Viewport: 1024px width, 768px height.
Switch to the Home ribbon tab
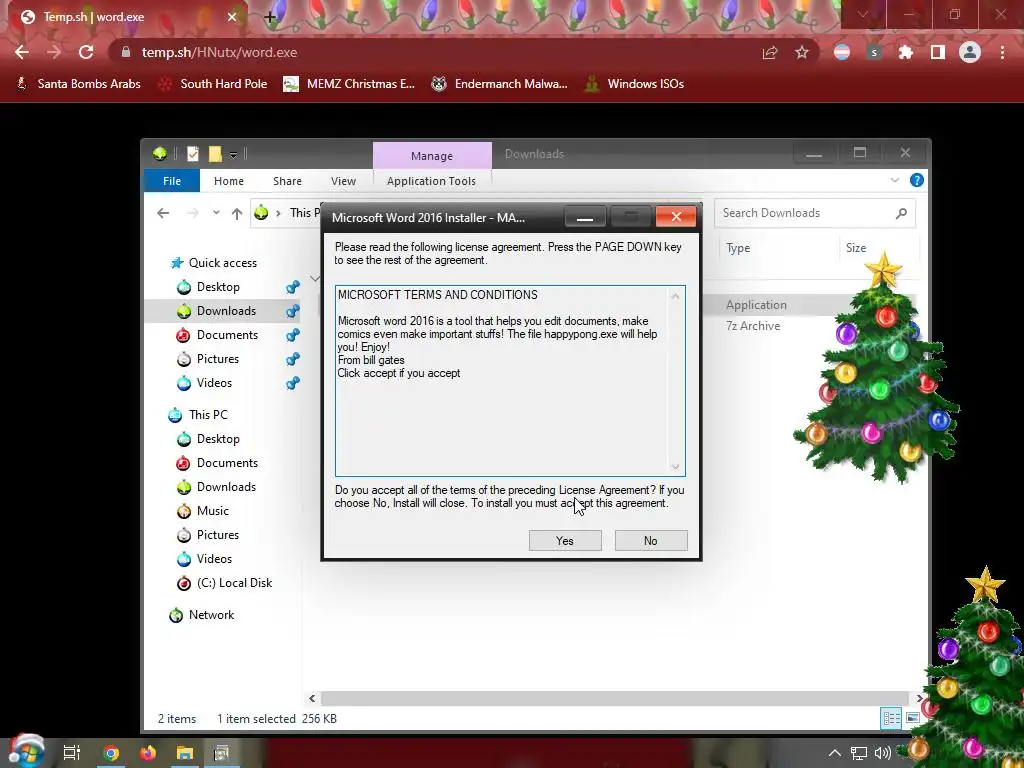[x=229, y=181]
